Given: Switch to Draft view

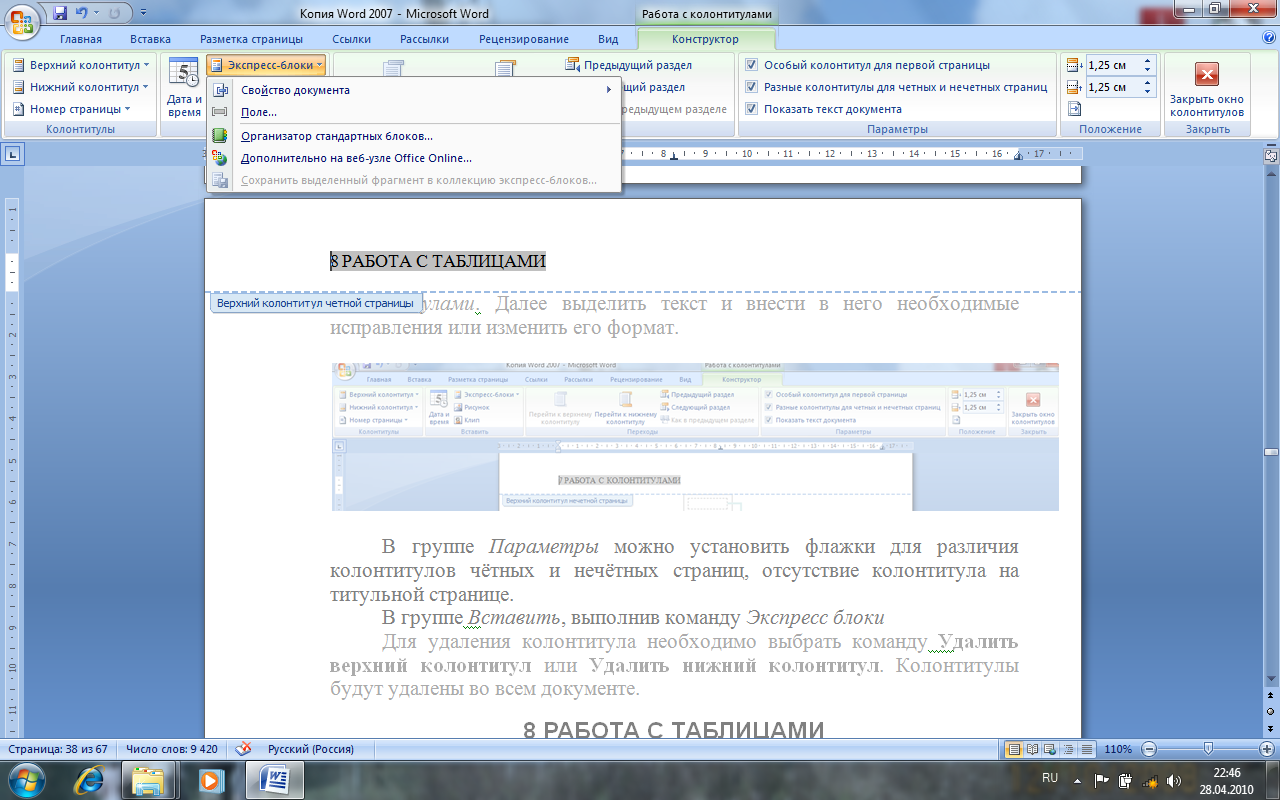Looking at the screenshot, I should (1086, 749).
